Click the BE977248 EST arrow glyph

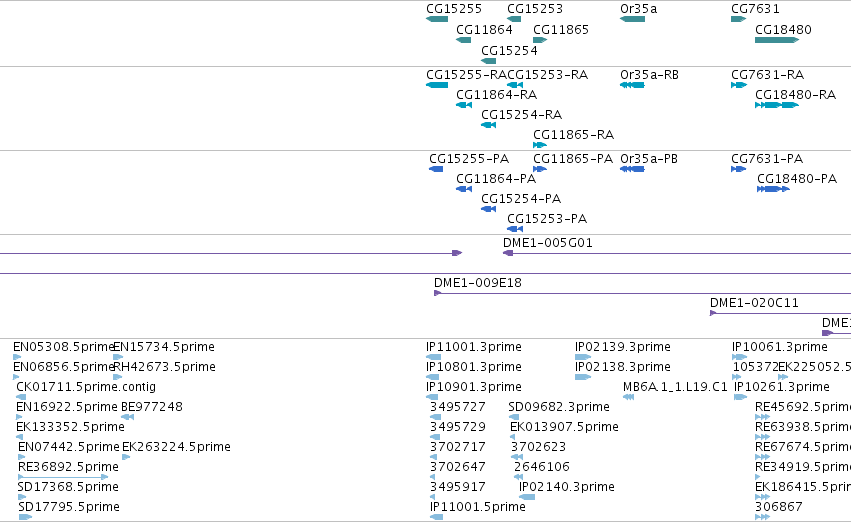point(128,417)
